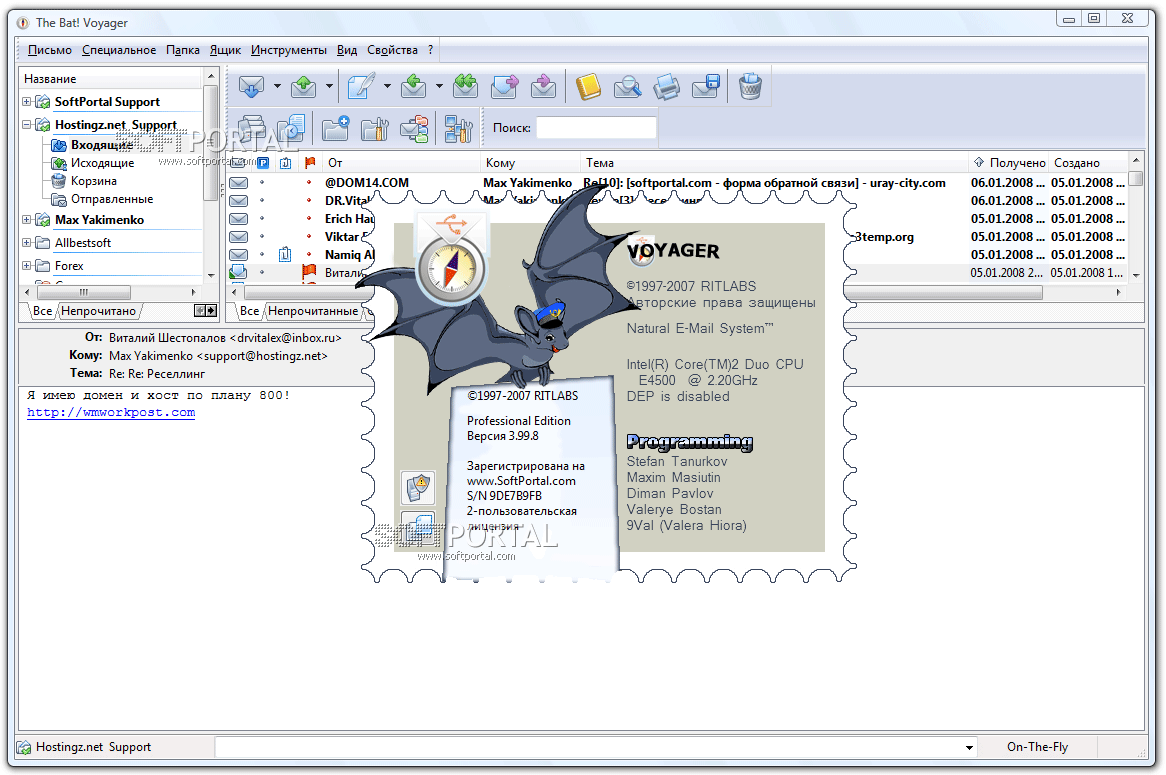The height and width of the screenshot is (775, 1166).
Task: Click the Поиск search input field
Action: click(x=596, y=128)
